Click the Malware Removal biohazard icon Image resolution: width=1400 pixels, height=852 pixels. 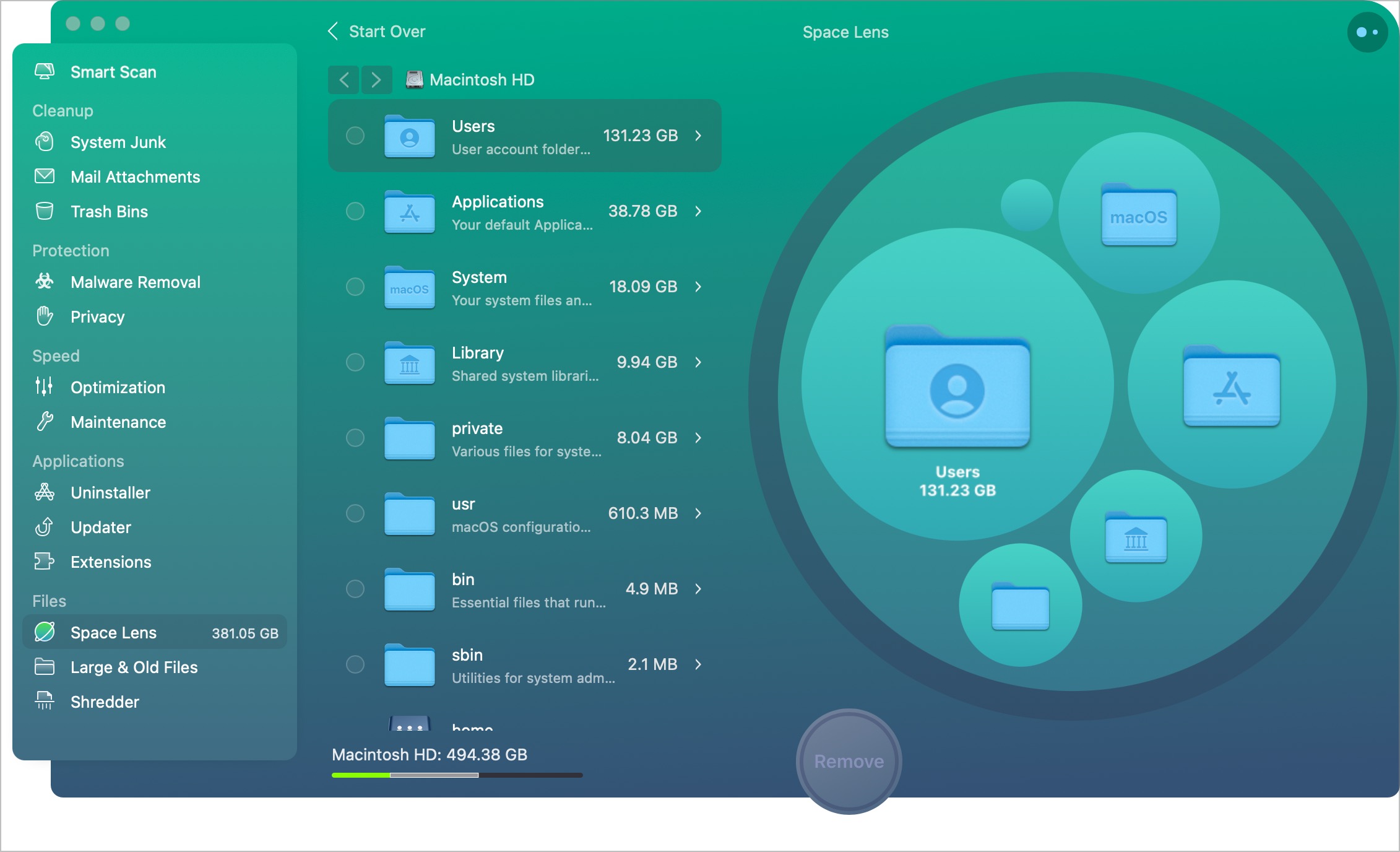[44, 281]
